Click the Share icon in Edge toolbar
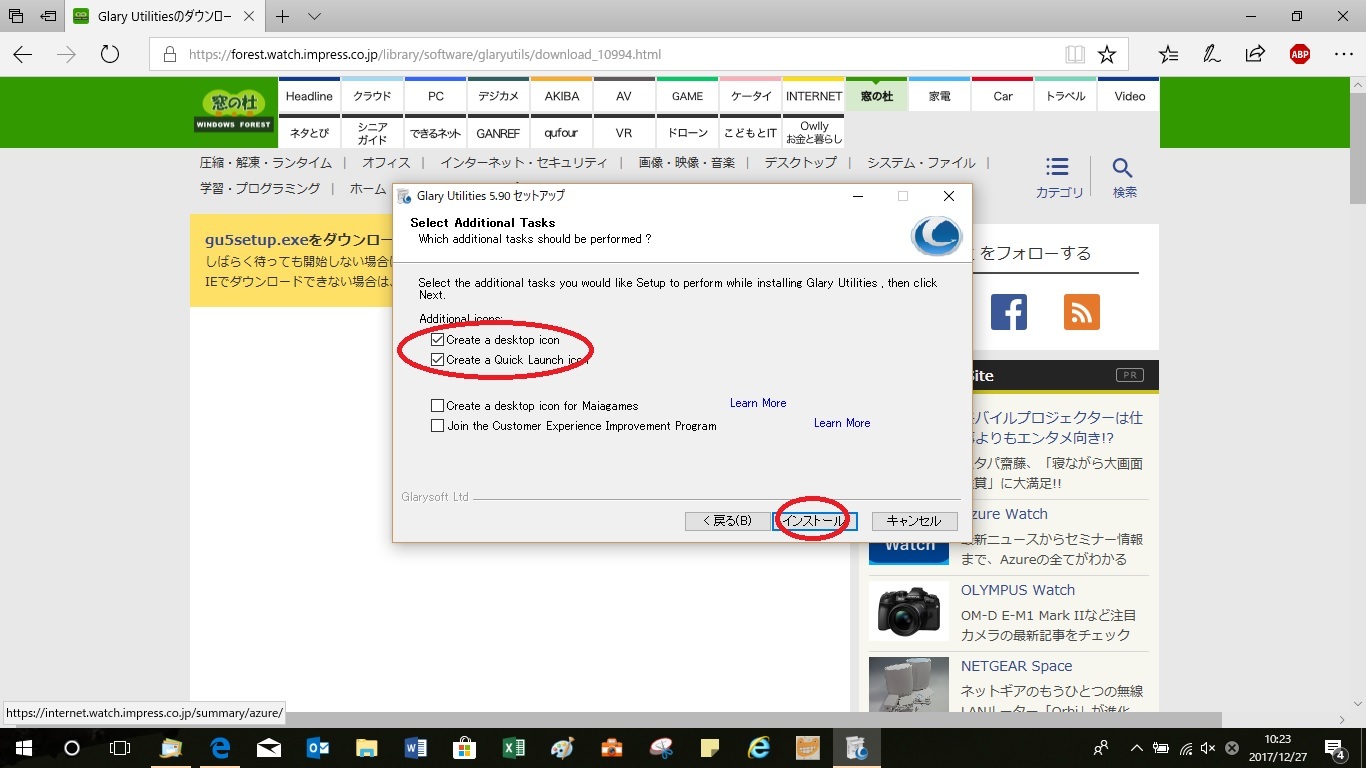Image resolution: width=1366 pixels, height=768 pixels. point(1255,54)
